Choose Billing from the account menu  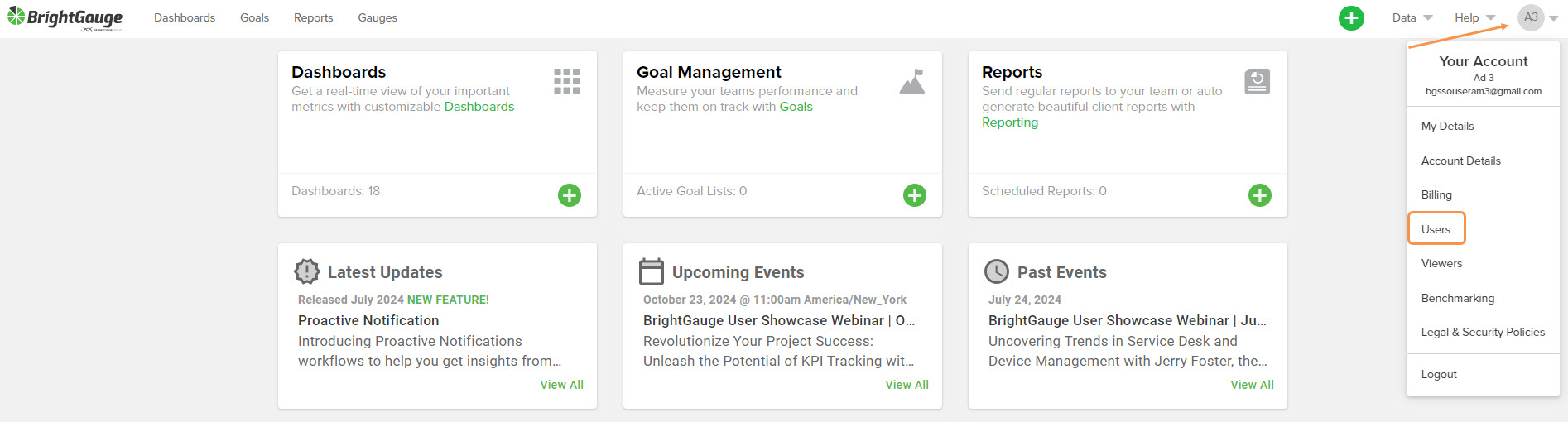click(x=1436, y=194)
